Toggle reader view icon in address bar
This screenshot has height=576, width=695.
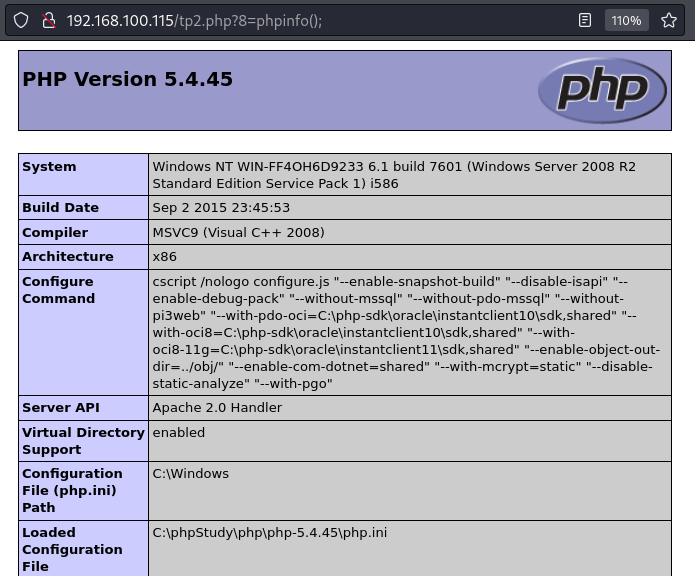click(585, 20)
